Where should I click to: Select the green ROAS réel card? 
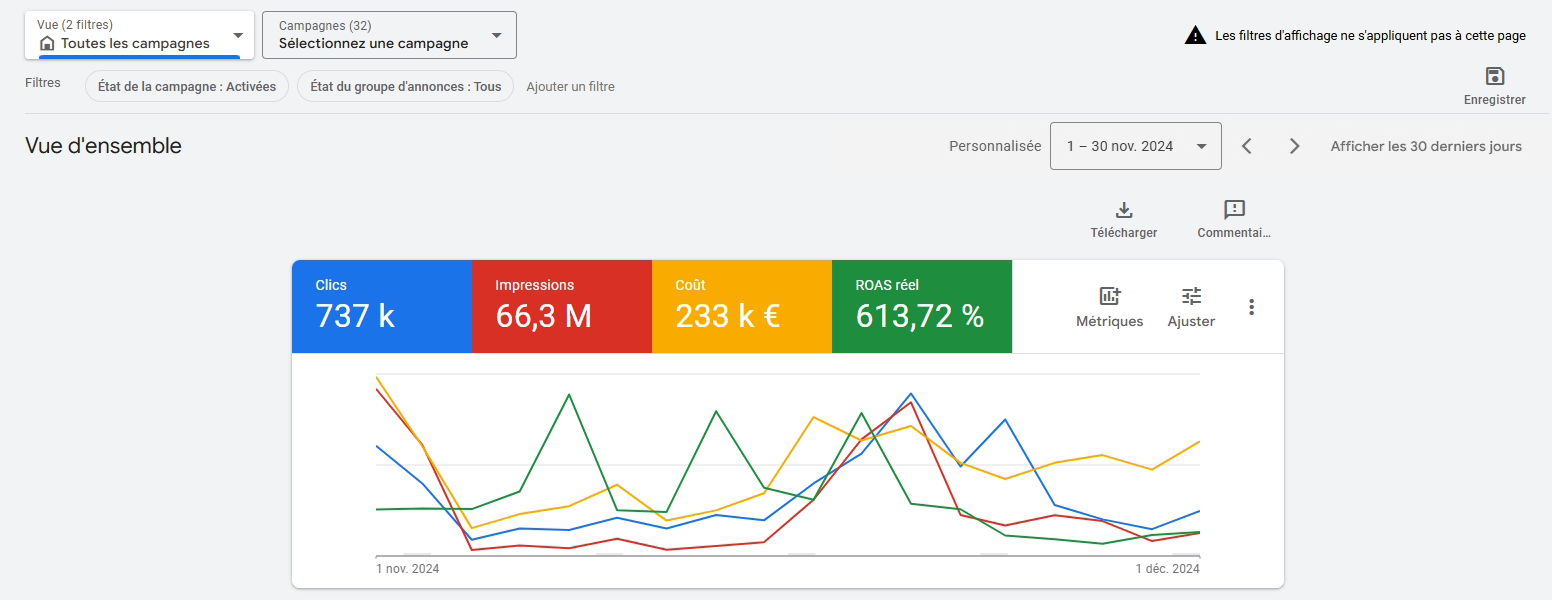[x=921, y=306]
